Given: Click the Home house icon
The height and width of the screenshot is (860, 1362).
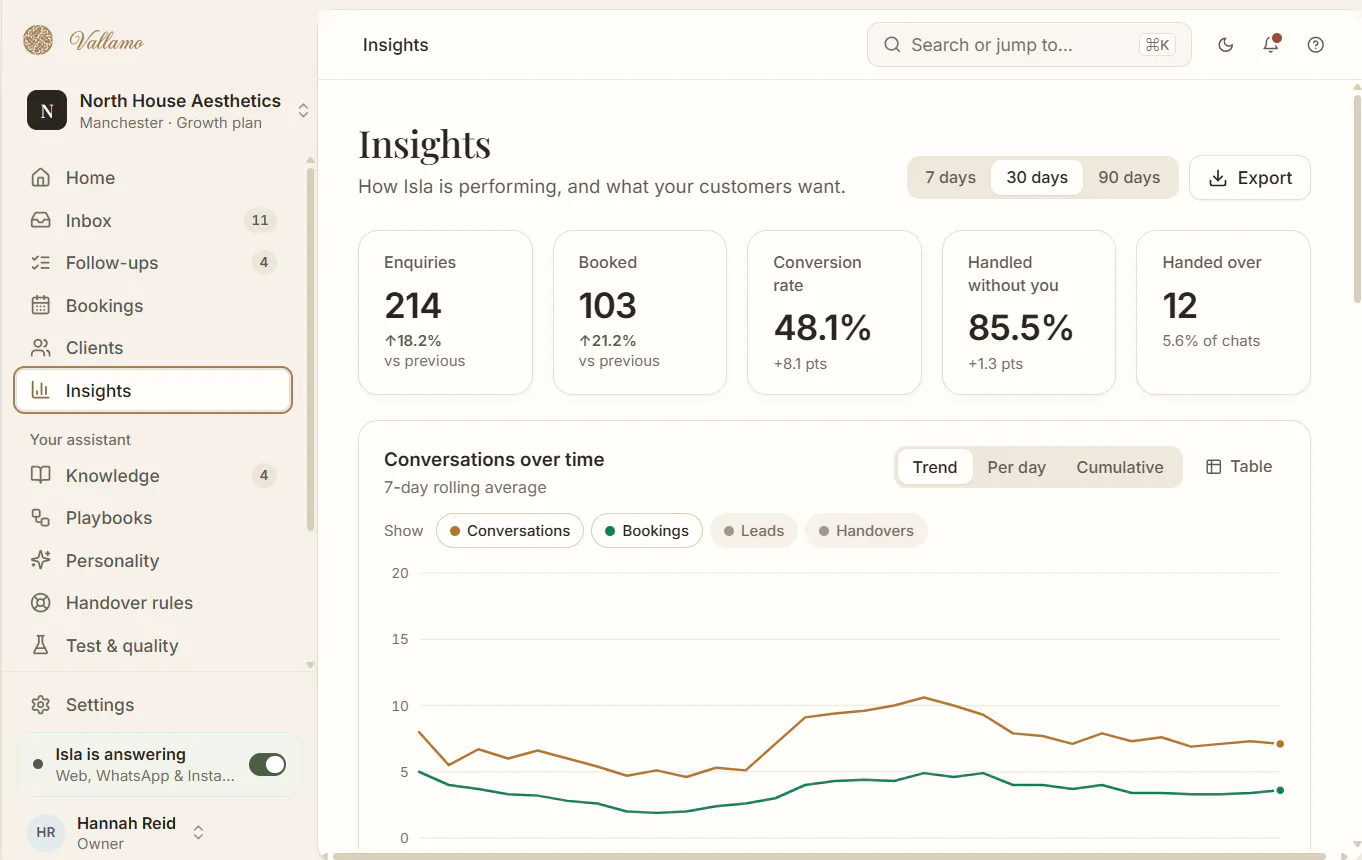Looking at the screenshot, I should click(41, 178).
